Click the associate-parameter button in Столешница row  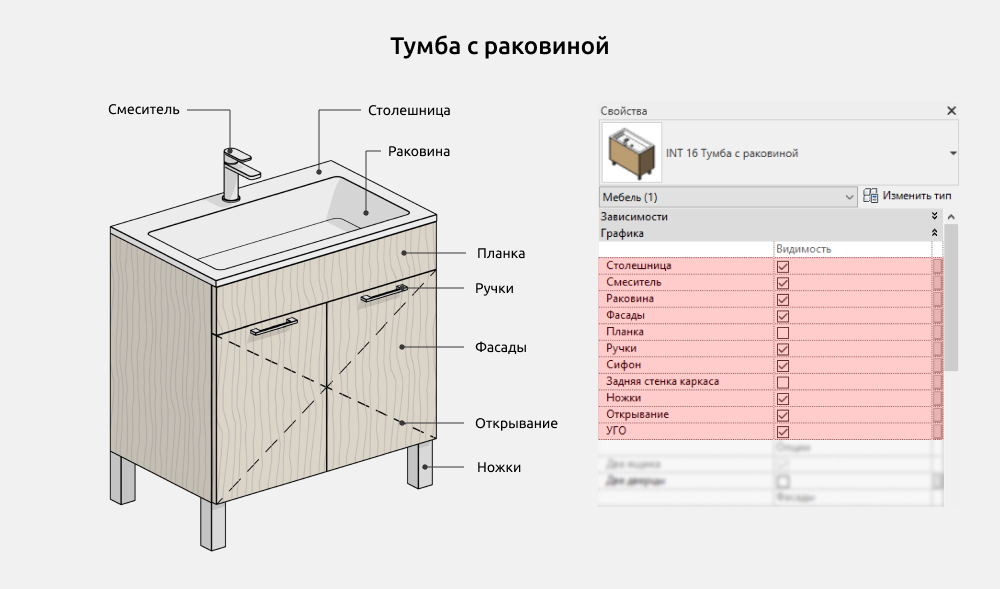coord(938,266)
